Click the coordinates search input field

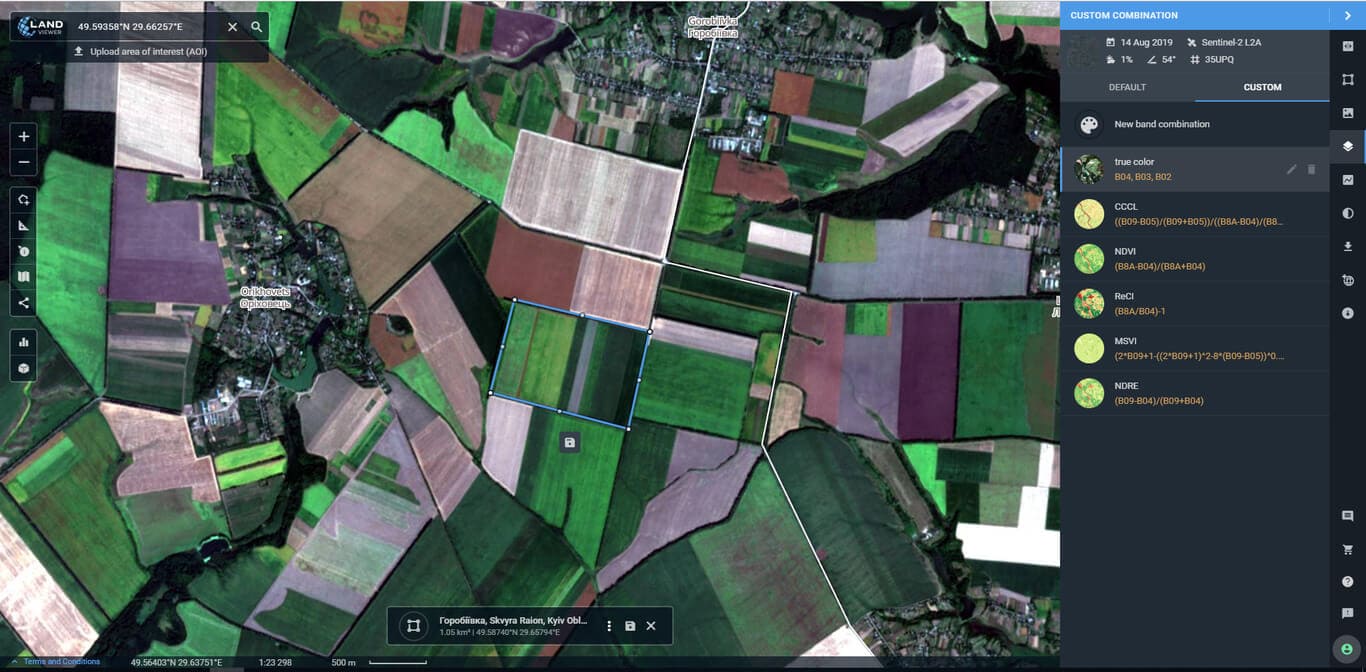(140, 27)
